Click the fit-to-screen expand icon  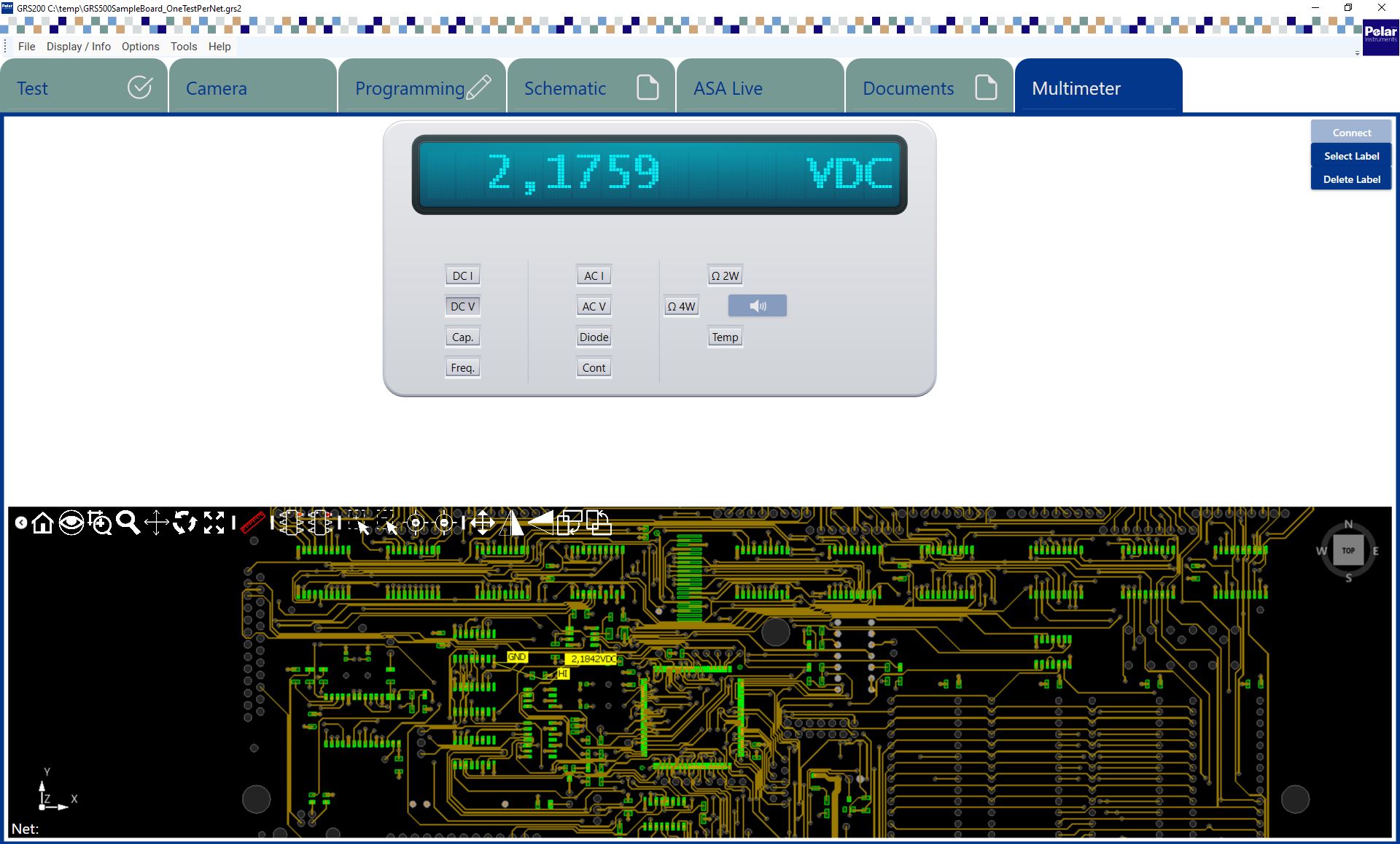point(214,523)
